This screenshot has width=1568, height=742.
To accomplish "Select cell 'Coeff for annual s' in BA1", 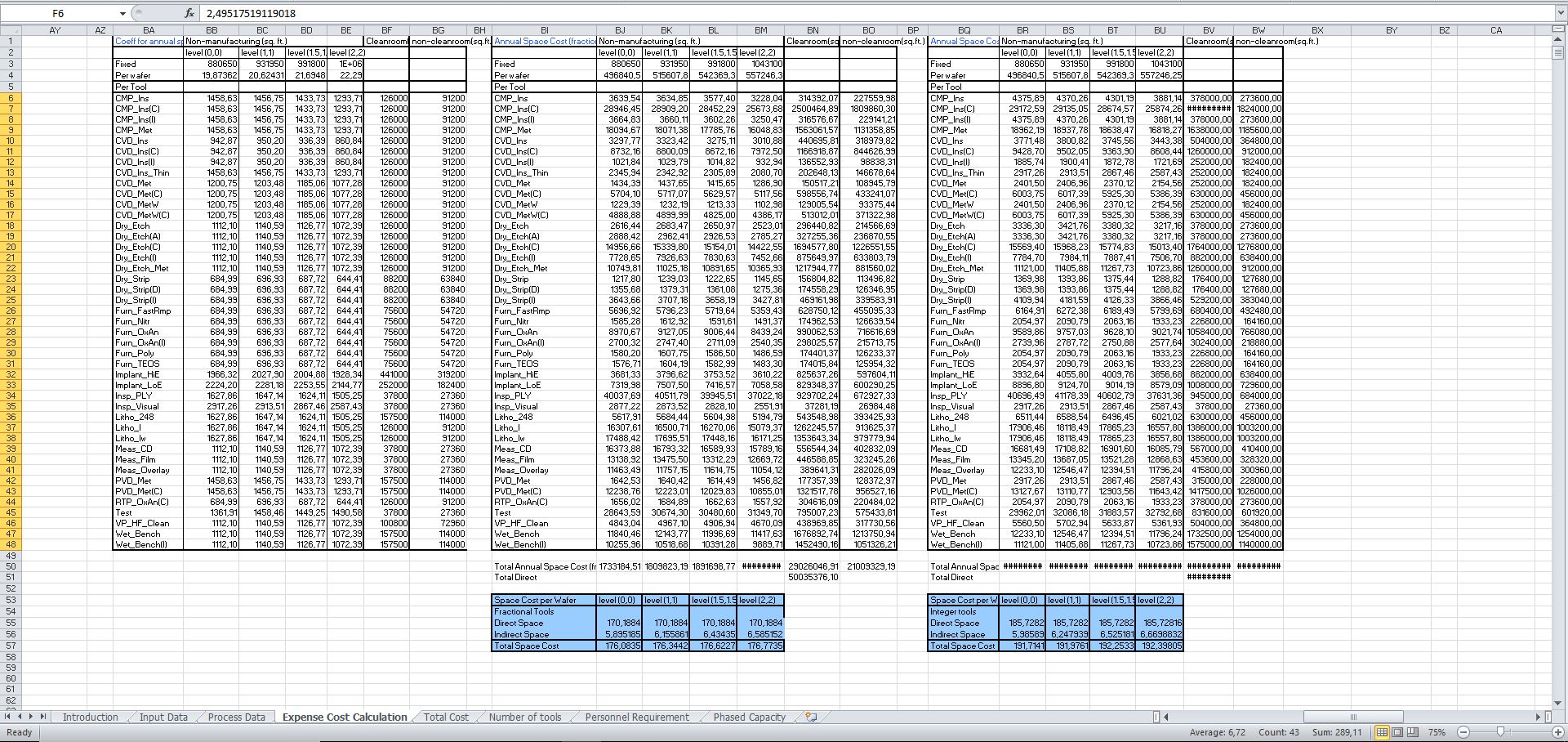I will 149,41.
